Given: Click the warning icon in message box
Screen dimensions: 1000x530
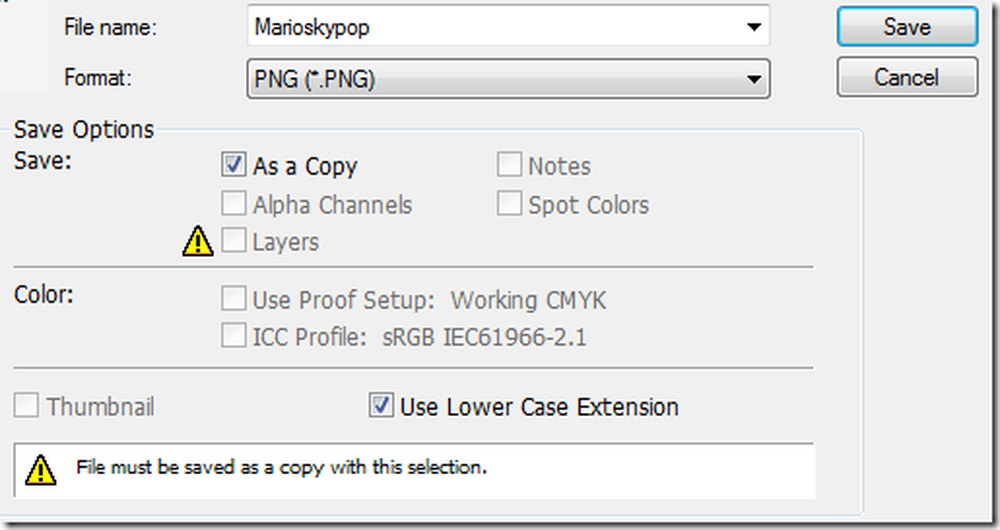Looking at the screenshot, I should tap(40, 469).
